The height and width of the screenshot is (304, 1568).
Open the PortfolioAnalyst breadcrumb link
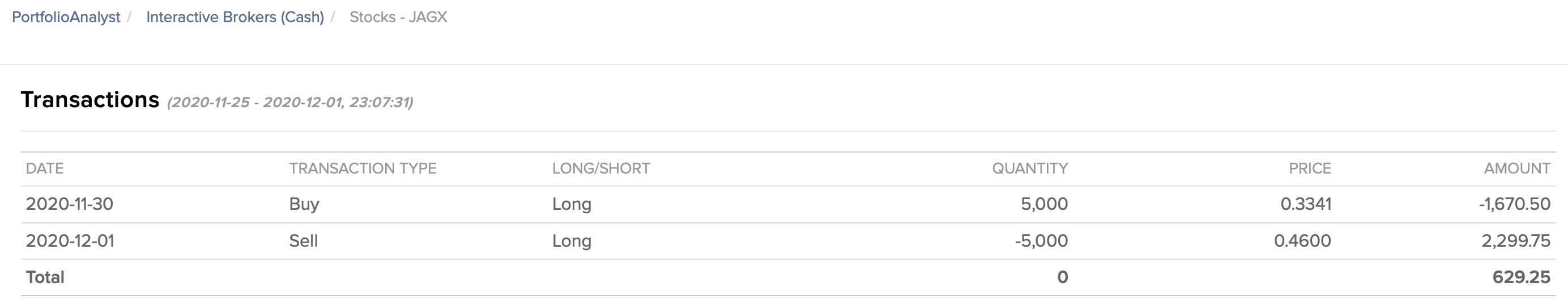point(66,17)
